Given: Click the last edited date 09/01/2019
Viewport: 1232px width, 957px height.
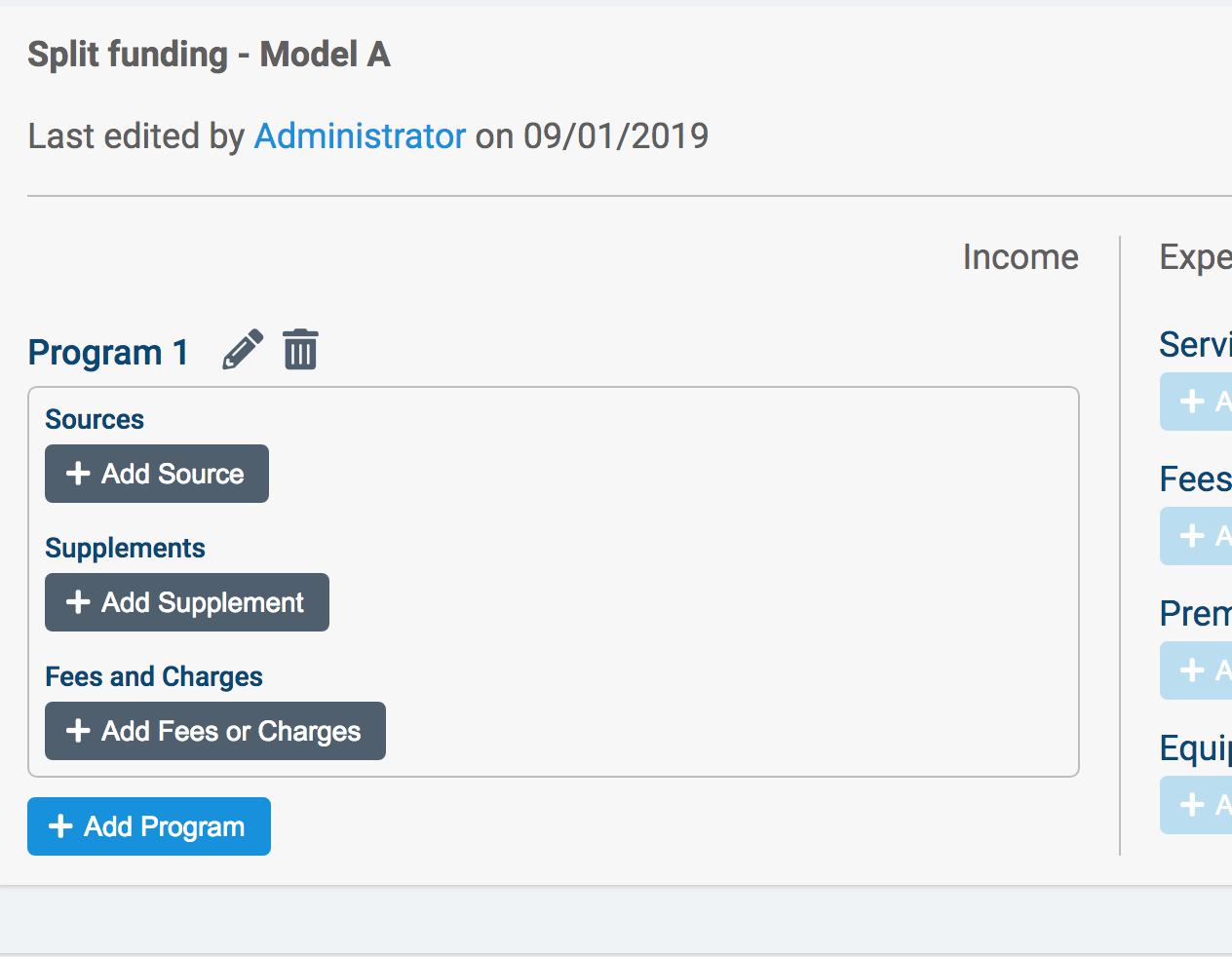Looking at the screenshot, I should pyautogui.click(x=616, y=136).
